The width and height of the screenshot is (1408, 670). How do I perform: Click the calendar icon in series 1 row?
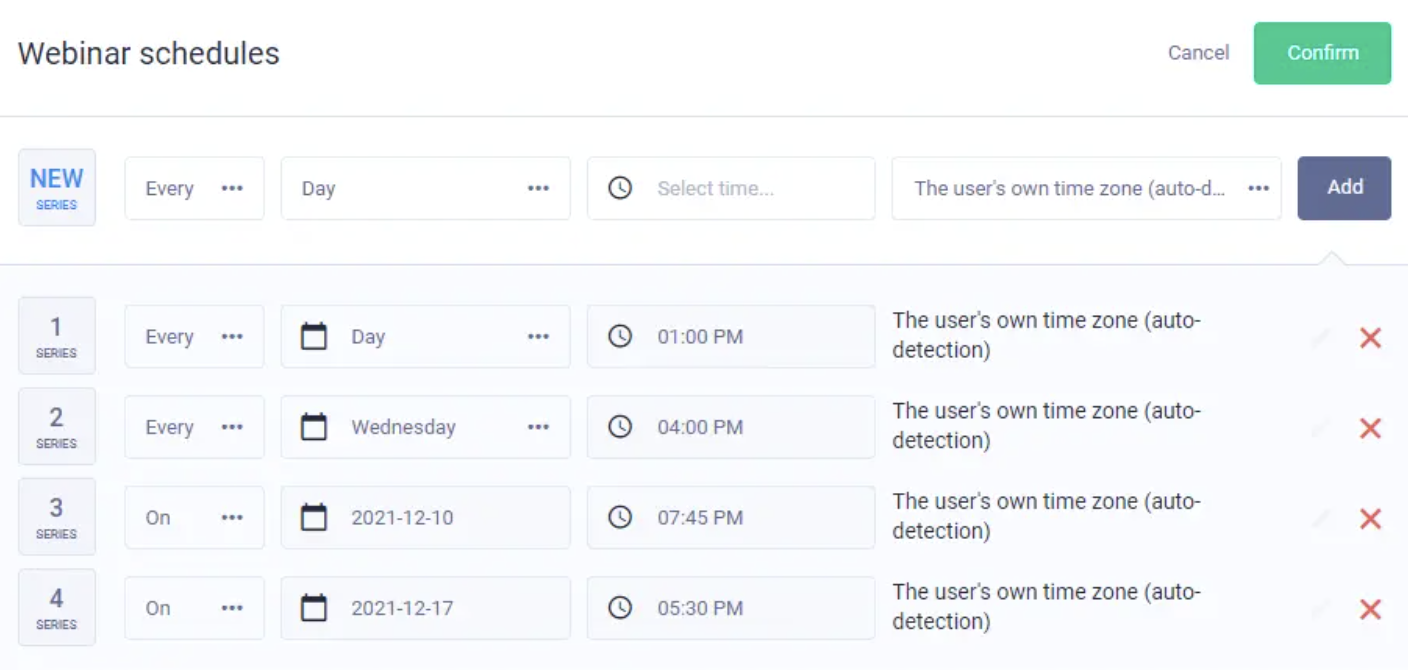314,336
